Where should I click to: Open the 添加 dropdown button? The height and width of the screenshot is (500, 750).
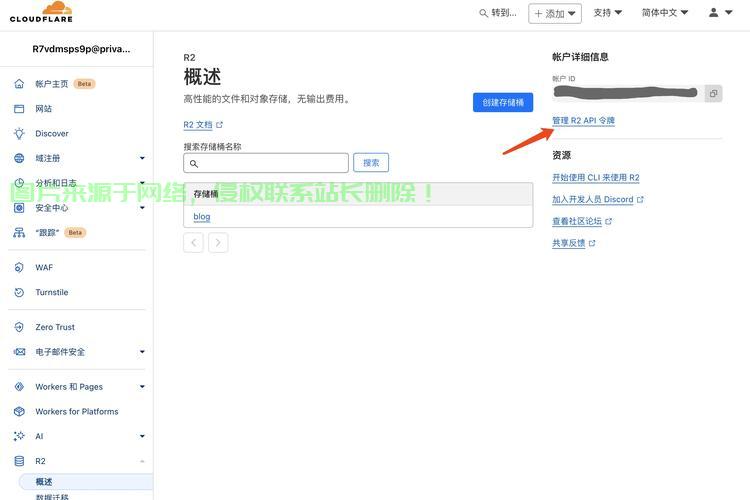(x=555, y=13)
